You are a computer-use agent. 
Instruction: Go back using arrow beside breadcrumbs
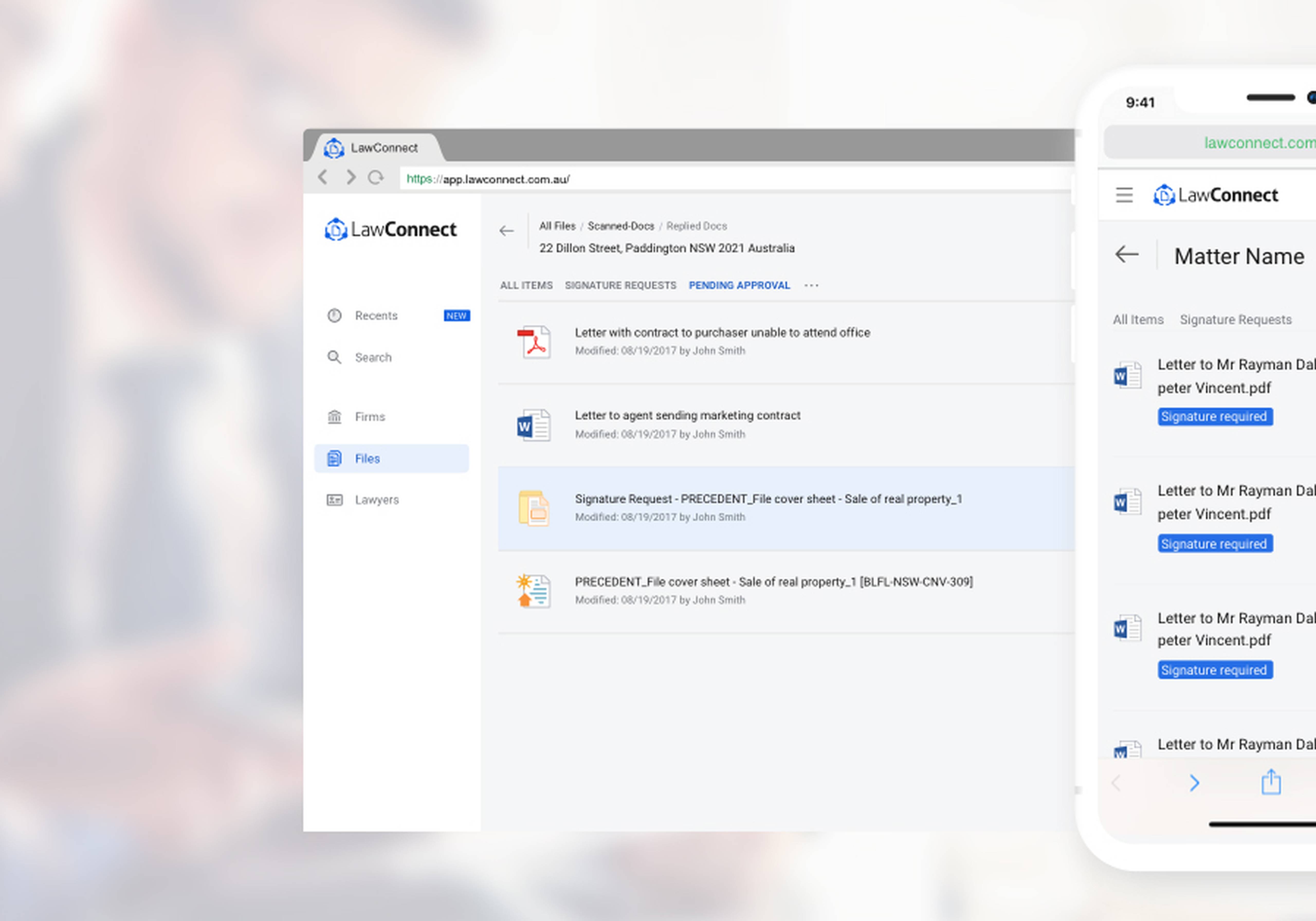[x=506, y=231]
